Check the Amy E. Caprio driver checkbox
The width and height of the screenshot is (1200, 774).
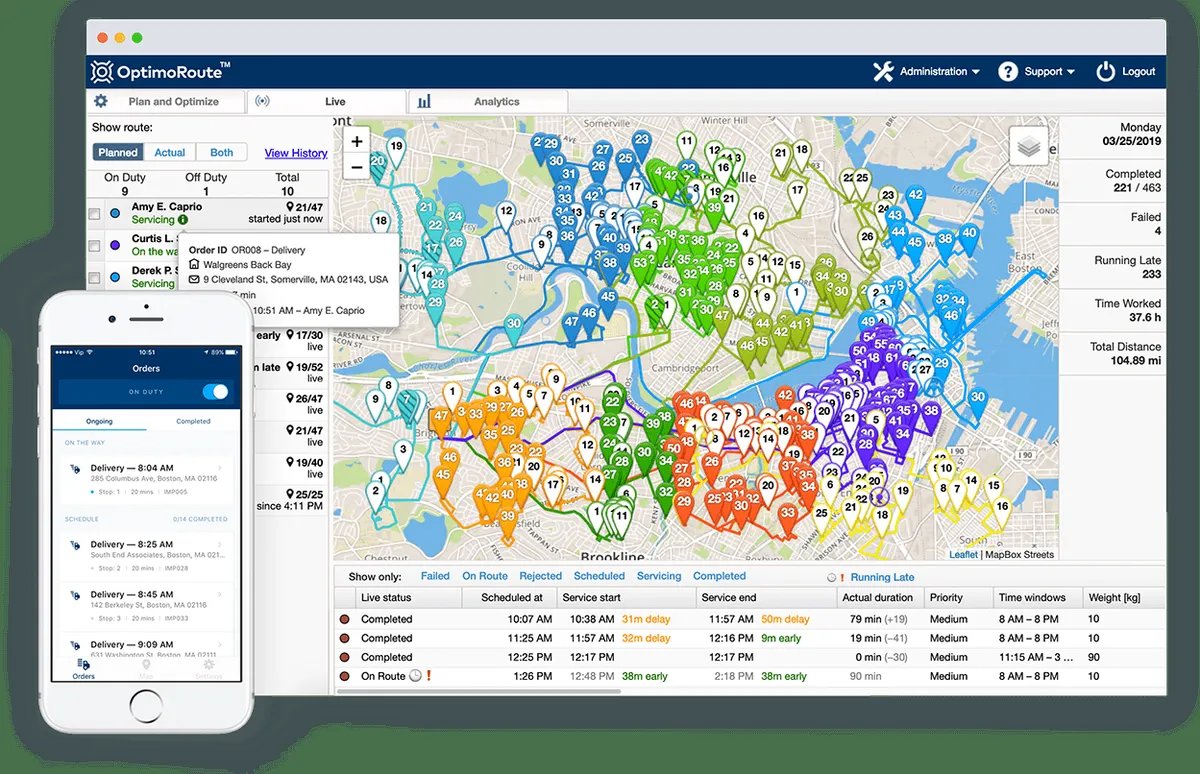[x=94, y=213]
